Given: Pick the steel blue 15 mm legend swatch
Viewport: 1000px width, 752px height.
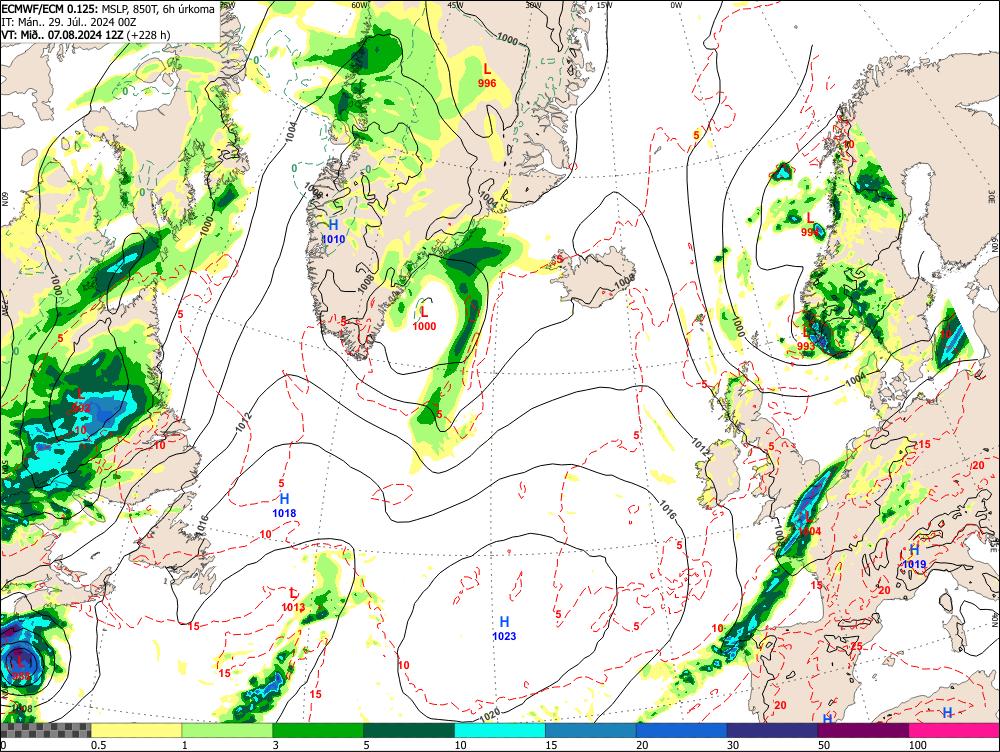Looking at the screenshot, I should coord(591,730).
